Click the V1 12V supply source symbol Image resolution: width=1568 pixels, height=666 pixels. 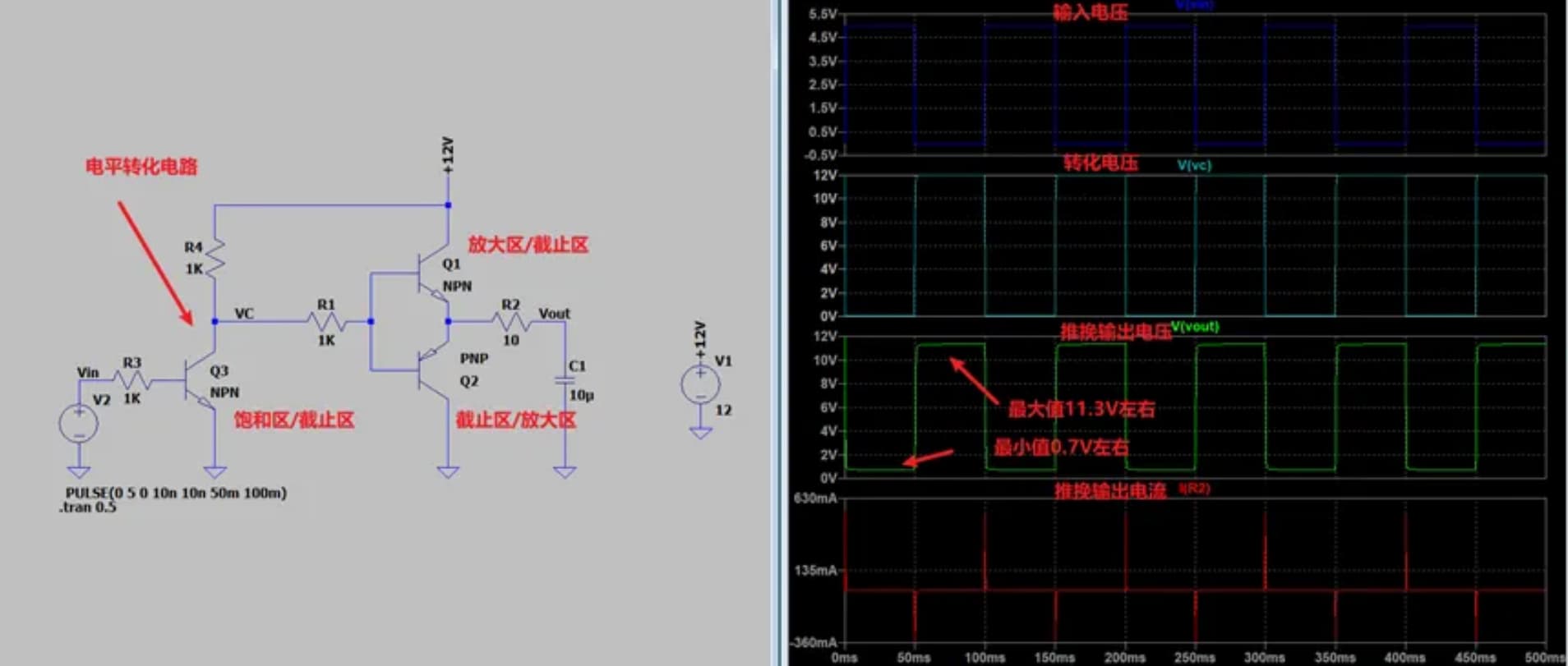[x=700, y=384]
